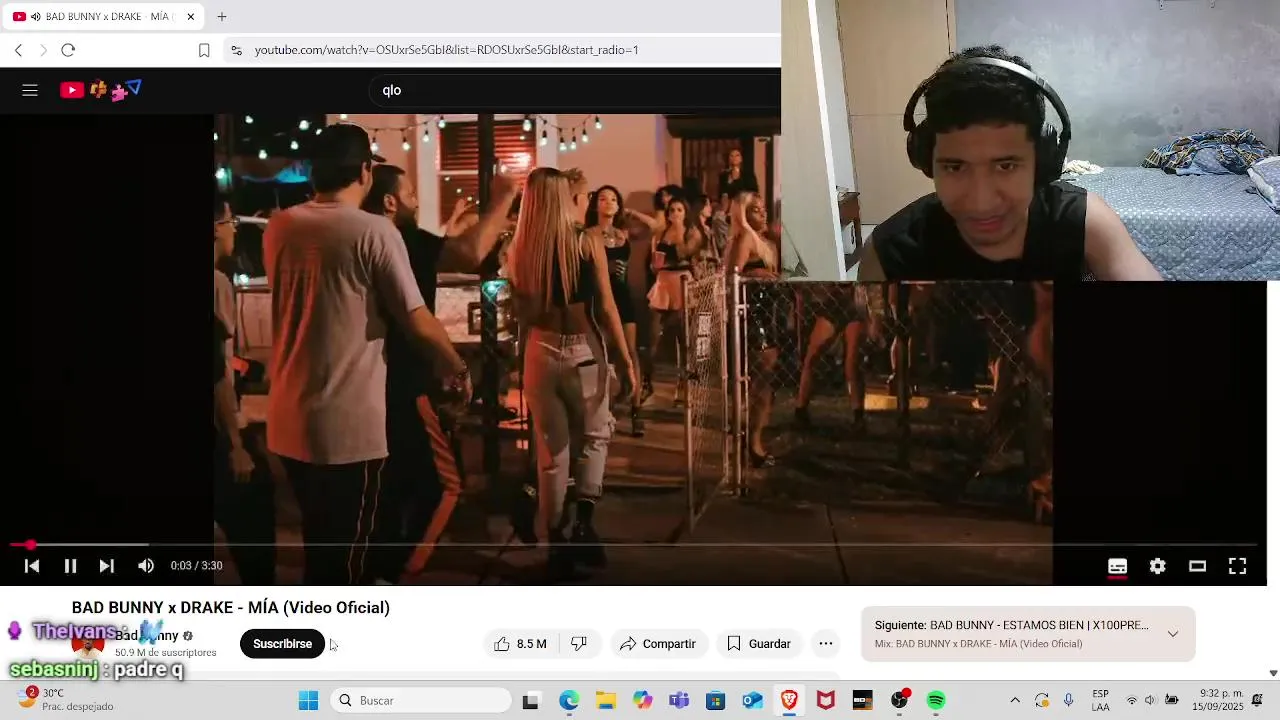Switch to Brave browser on the taskbar
The height and width of the screenshot is (720, 1280).
789,701
